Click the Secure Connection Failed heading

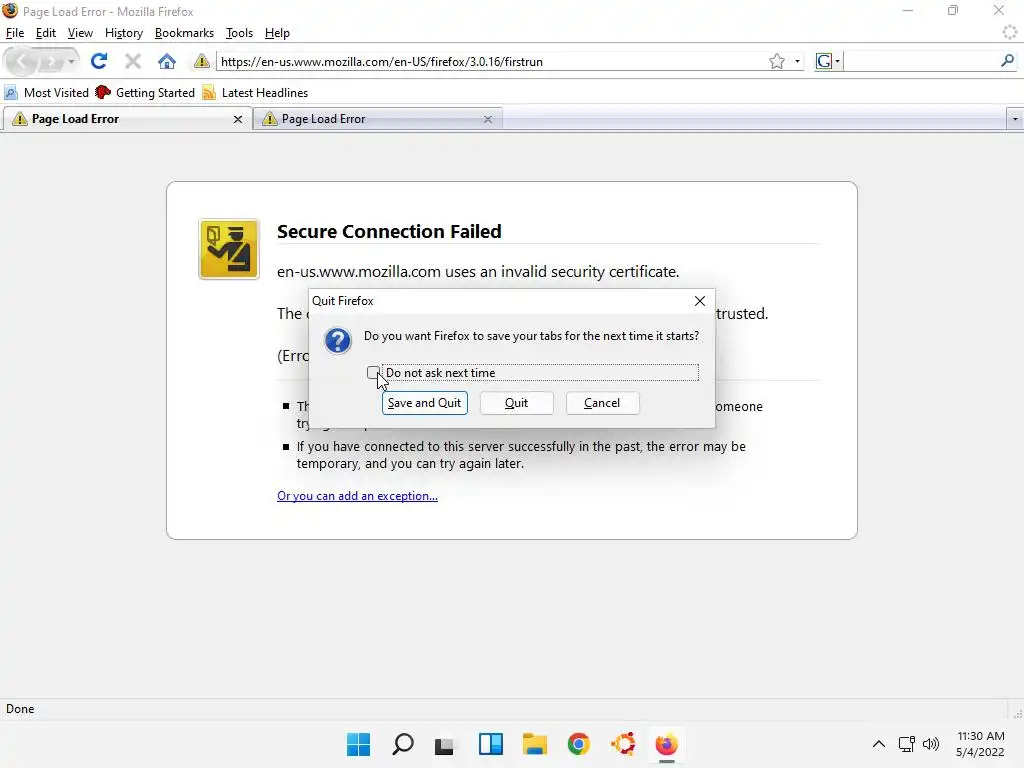(389, 231)
